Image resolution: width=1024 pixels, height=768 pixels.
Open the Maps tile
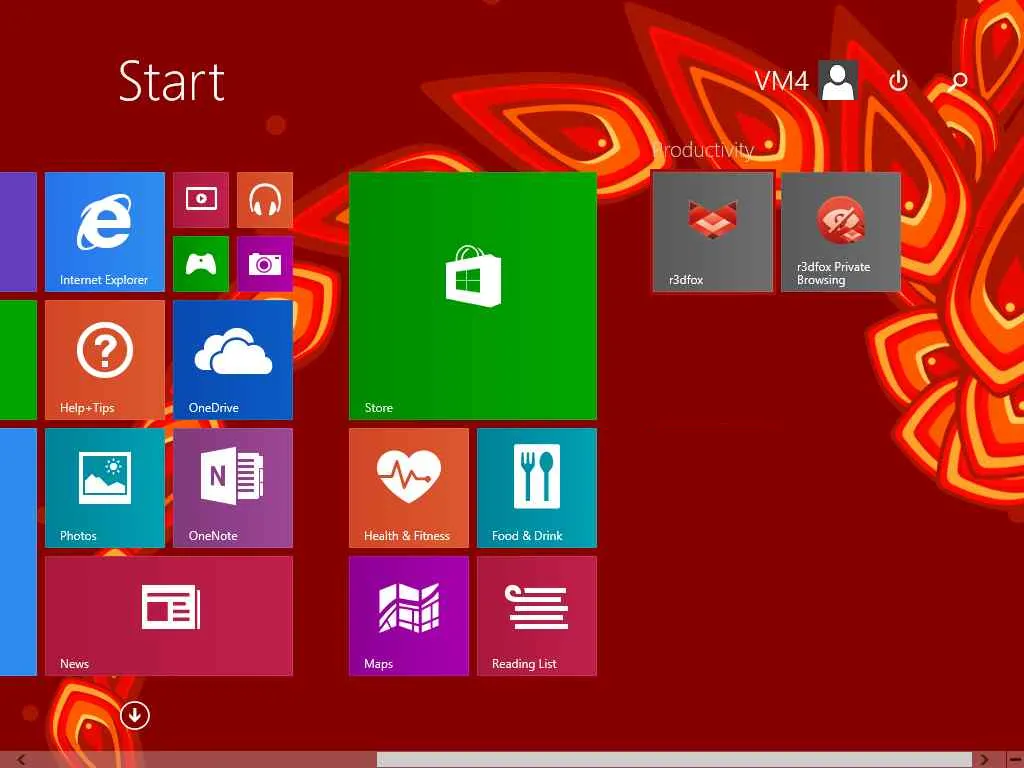(409, 616)
